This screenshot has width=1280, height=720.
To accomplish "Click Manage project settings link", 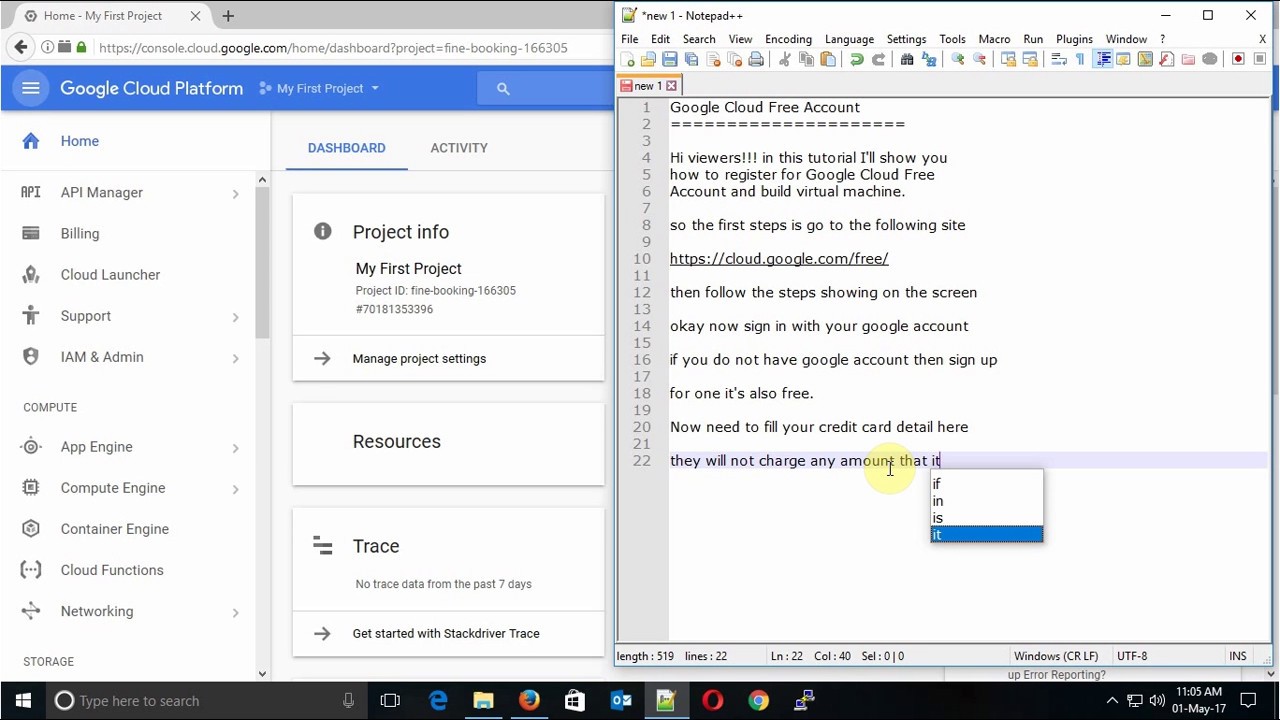I will coord(419,359).
